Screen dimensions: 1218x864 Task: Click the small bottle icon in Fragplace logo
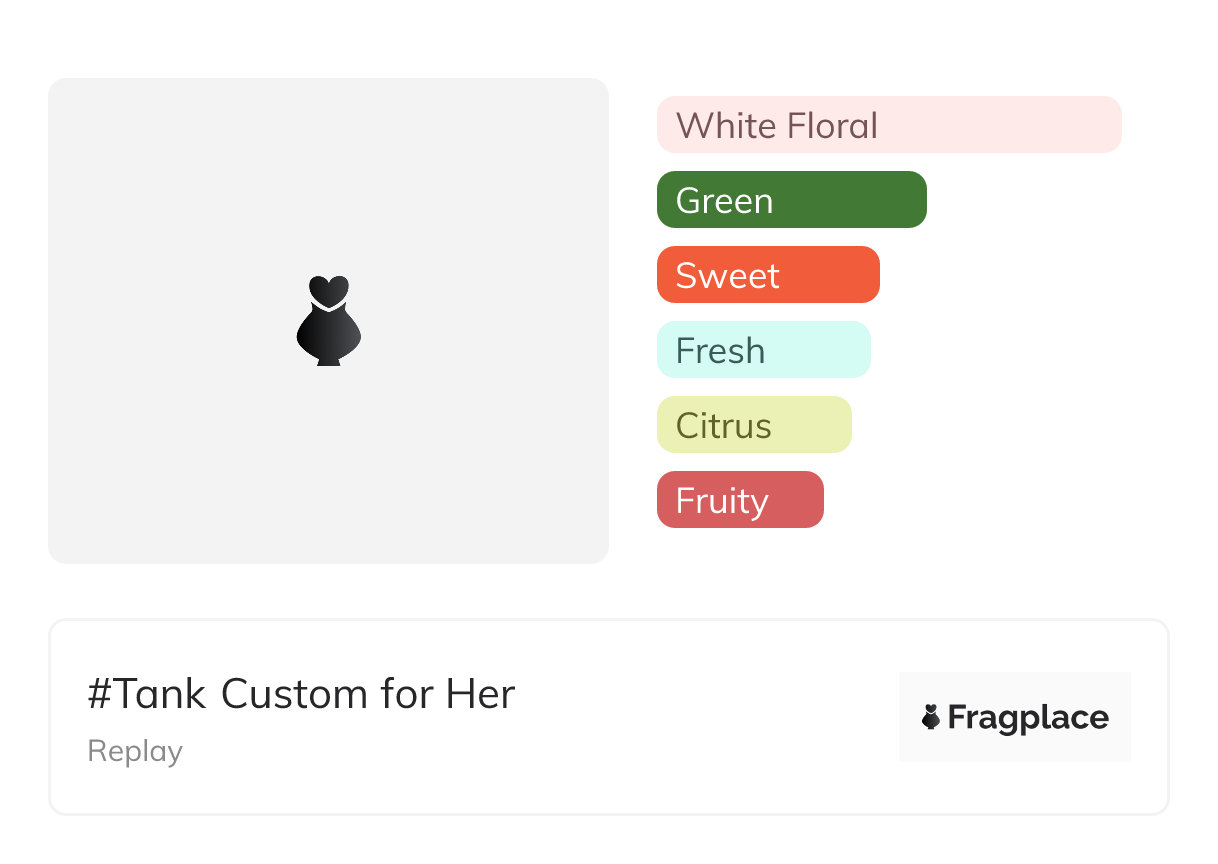click(x=931, y=717)
